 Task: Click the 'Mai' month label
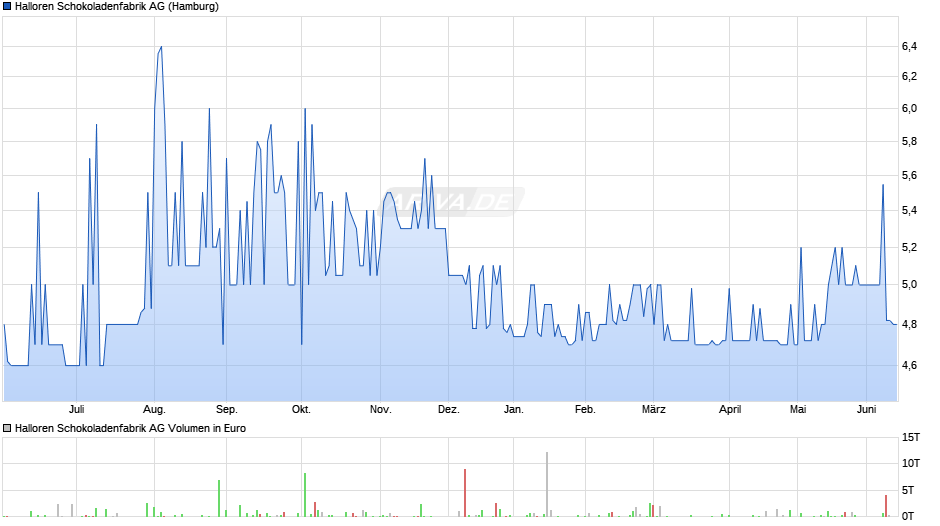pos(797,410)
